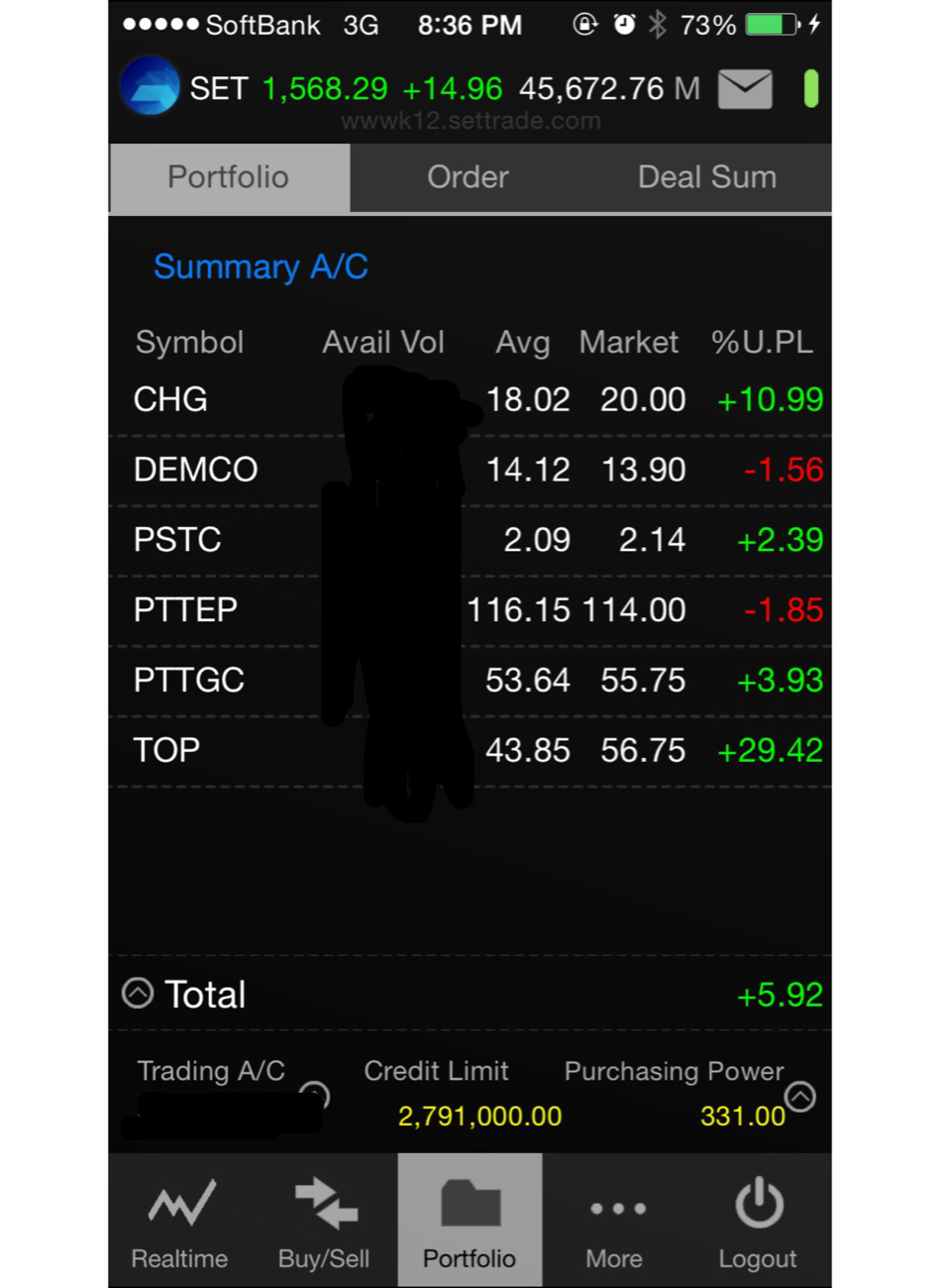Image resolution: width=941 pixels, height=1288 pixels.
Task: Tap the green connection status indicator
Action: point(810,89)
